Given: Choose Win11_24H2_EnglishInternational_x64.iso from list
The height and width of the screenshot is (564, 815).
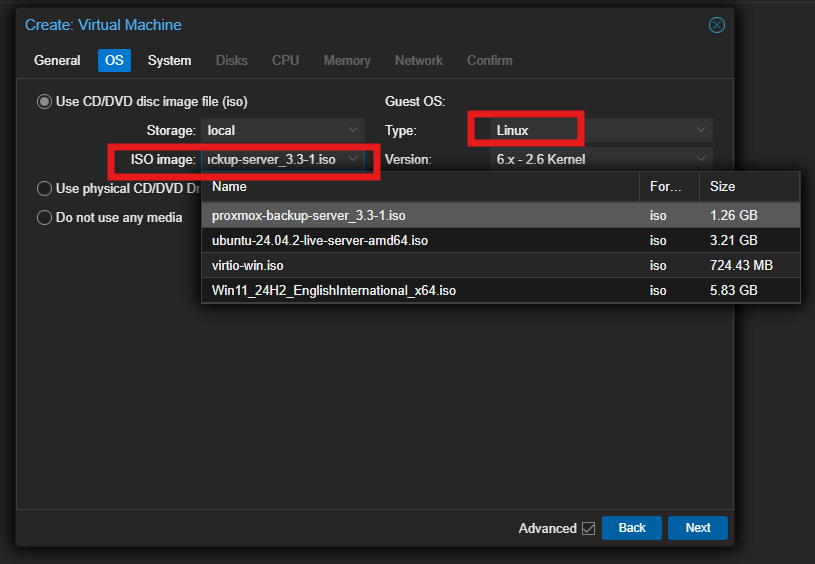Looking at the screenshot, I should [501, 290].
